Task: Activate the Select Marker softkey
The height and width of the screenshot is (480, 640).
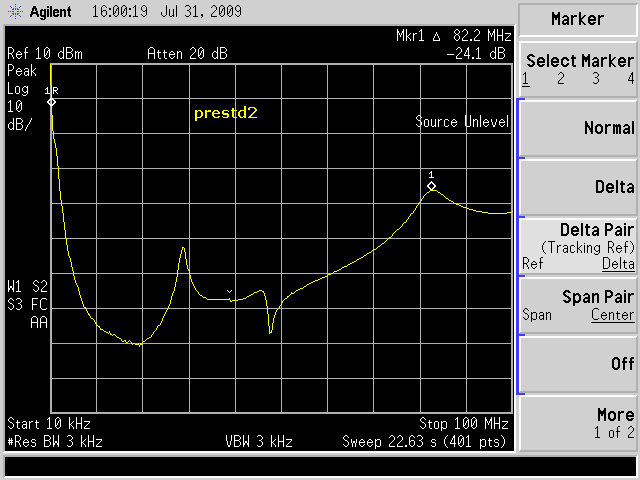Action: 578,69
